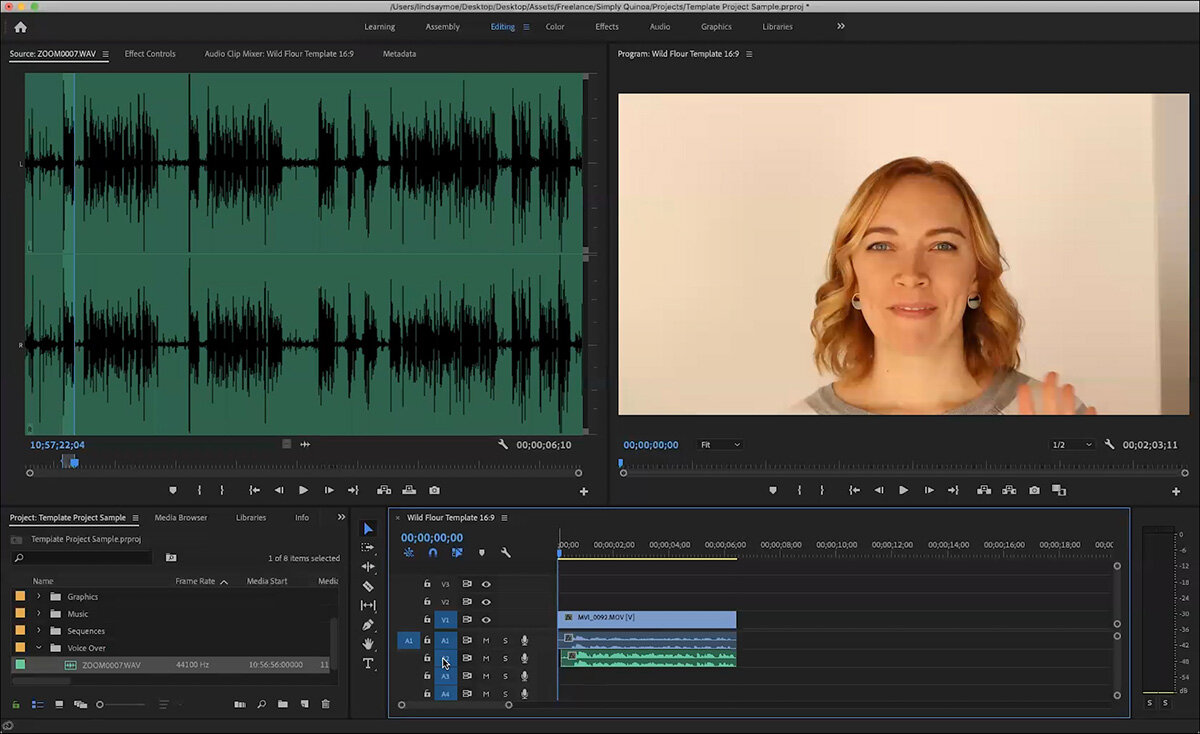The width and height of the screenshot is (1200, 734).
Task: Select the Hand tool
Action: tap(368, 642)
